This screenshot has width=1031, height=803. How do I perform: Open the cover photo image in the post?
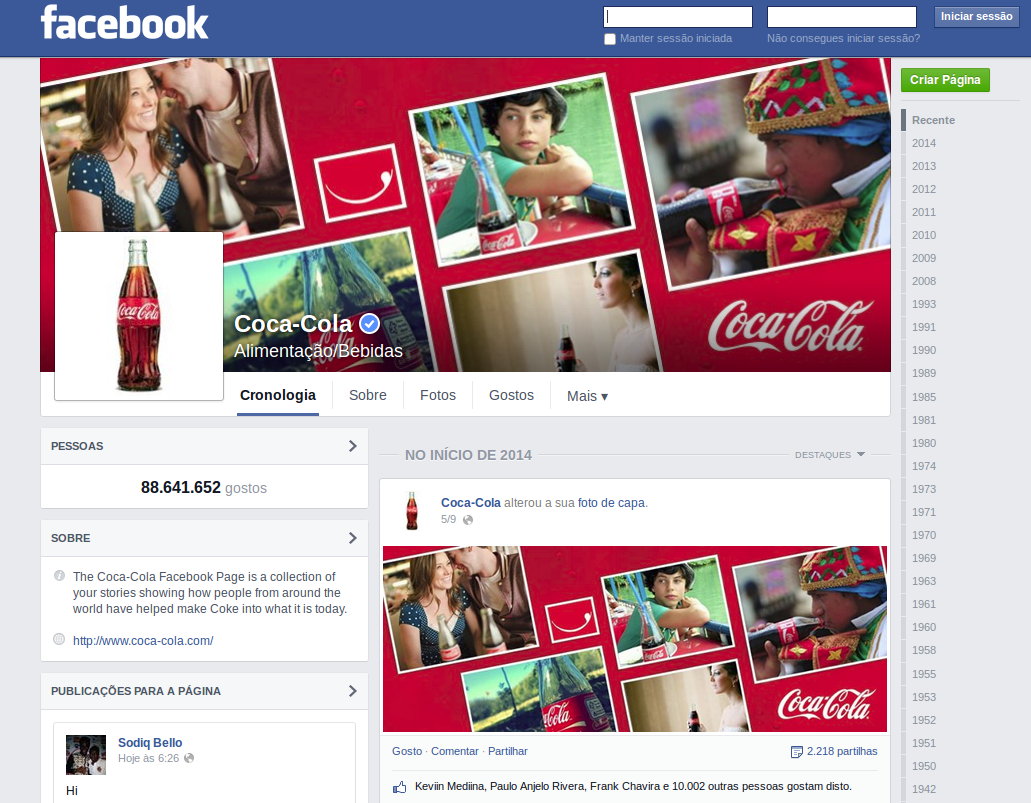coord(635,639)
